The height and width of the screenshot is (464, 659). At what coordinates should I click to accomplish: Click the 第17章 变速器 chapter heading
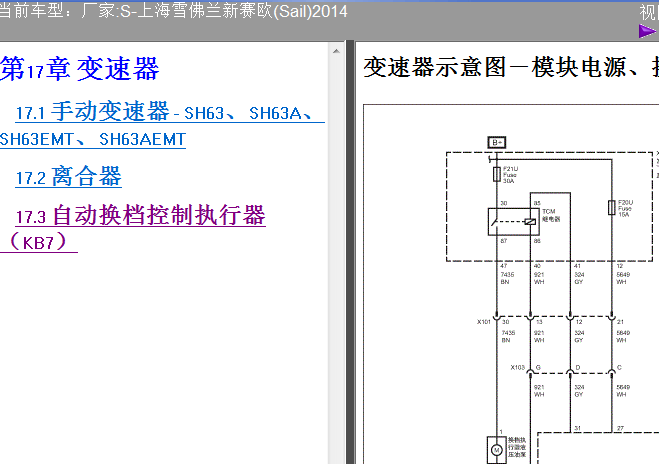pos(80,69)
